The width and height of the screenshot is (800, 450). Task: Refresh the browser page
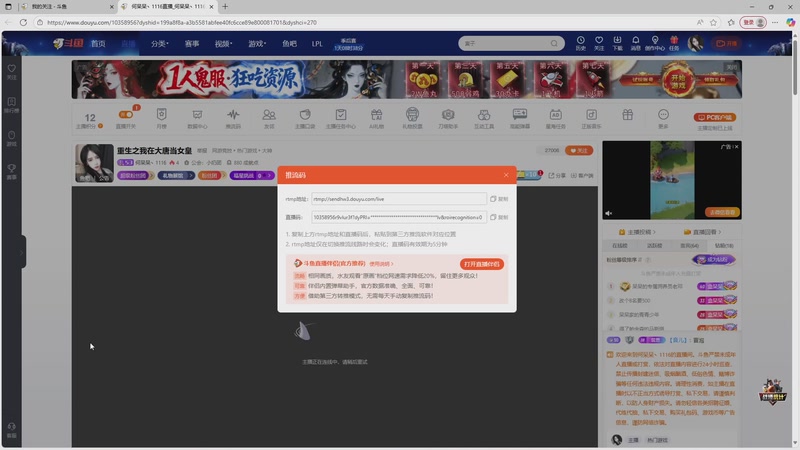pos(23,22)
